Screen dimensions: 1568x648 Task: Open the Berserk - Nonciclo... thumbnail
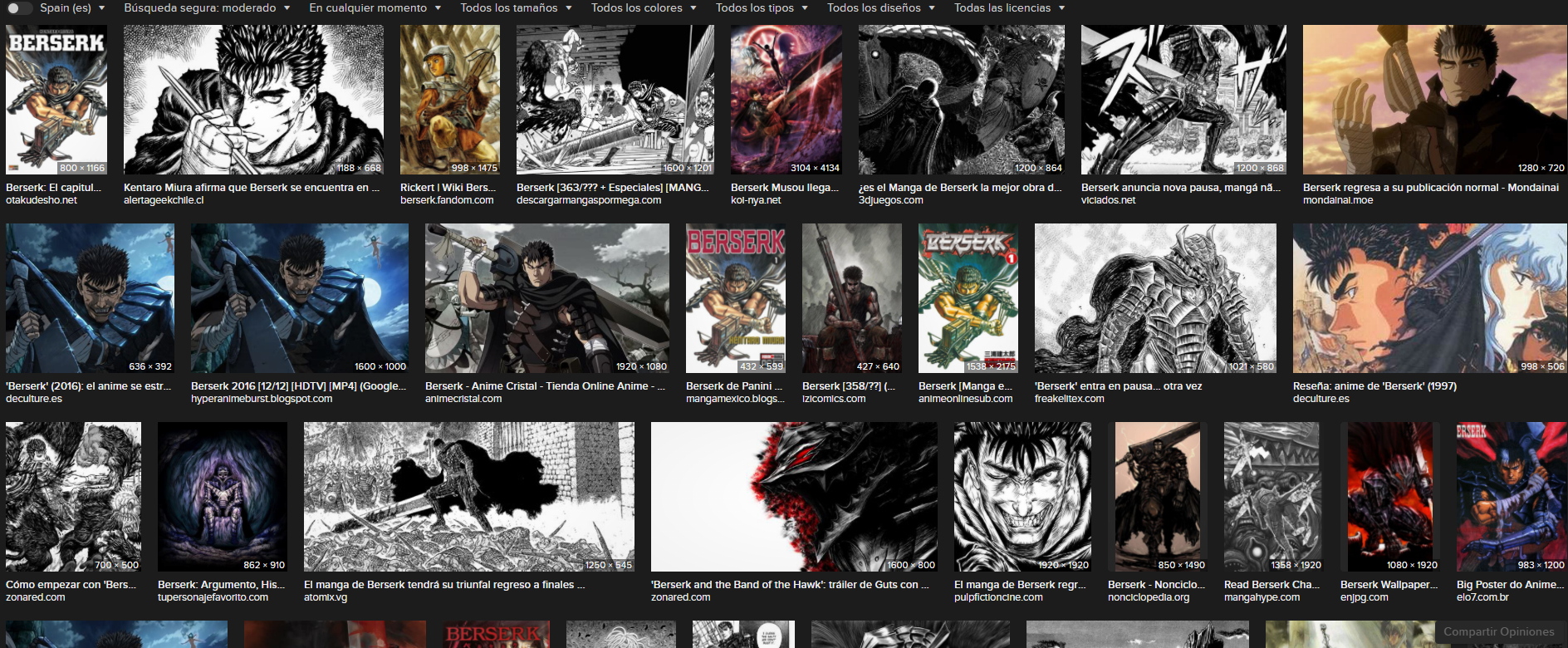pos(1158,497)
